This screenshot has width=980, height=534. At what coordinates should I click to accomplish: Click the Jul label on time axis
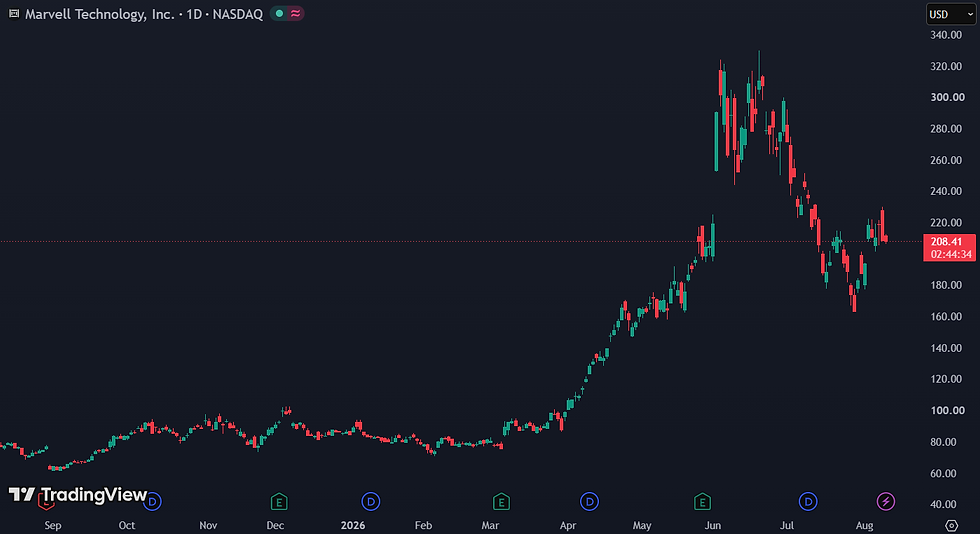(x=787, y=525)
